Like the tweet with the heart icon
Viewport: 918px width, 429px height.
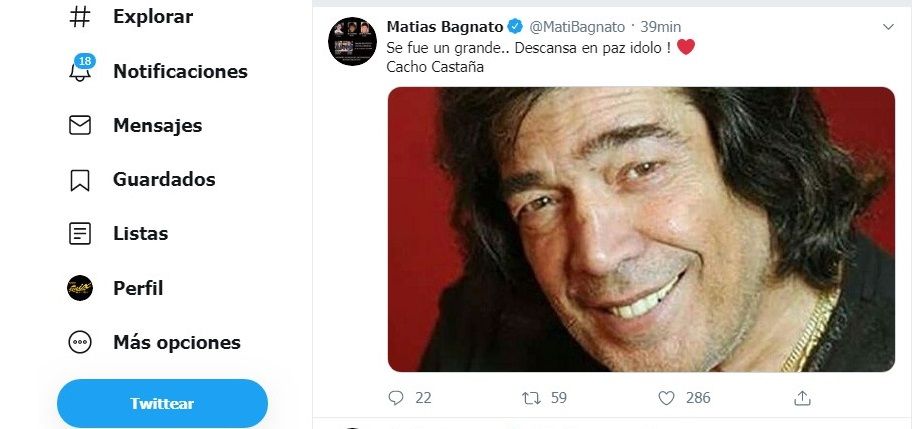coord(667,398)
